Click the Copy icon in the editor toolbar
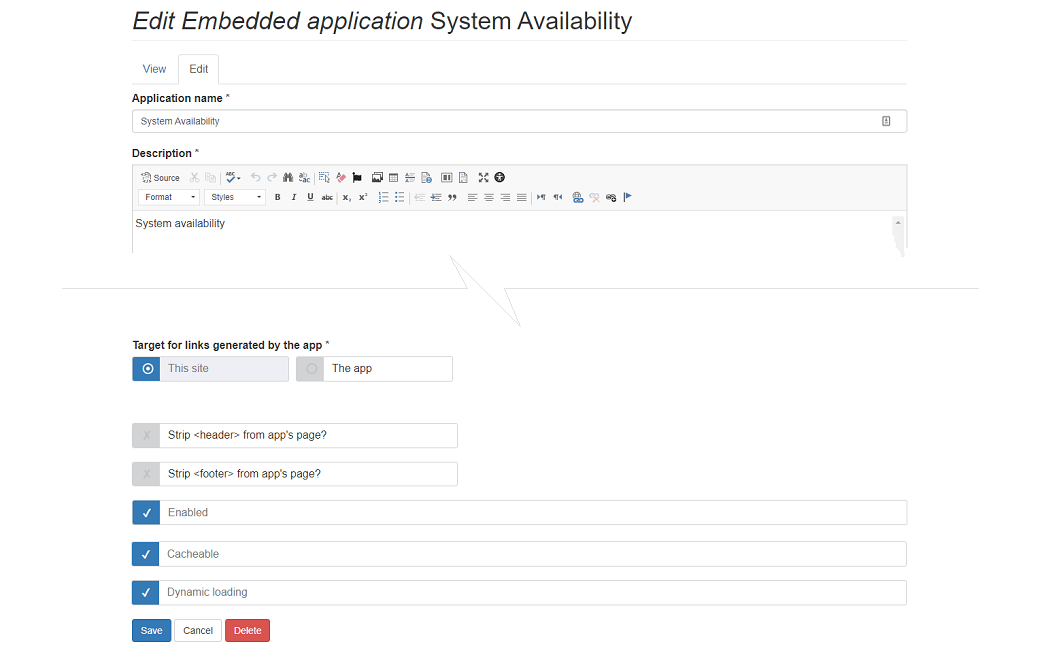Viewport: 1042px width, 657px height. (x=210, y=177)
